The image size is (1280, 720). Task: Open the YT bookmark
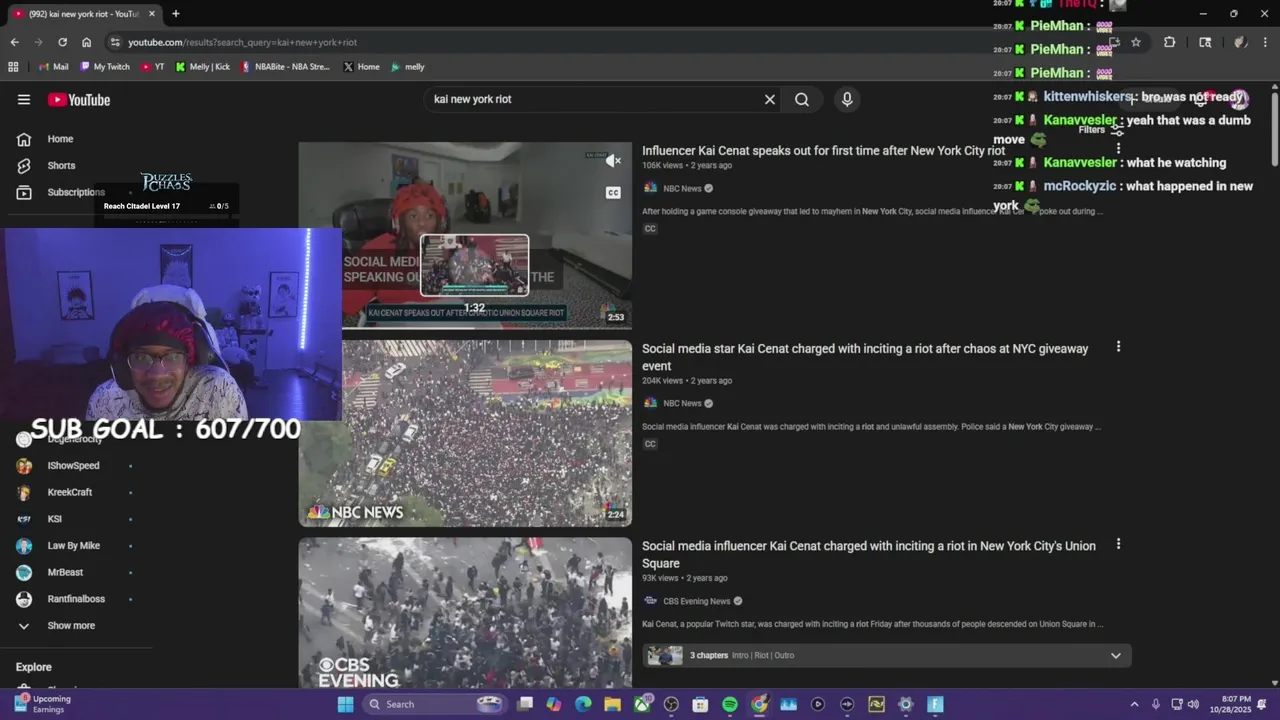click(153, 67)
